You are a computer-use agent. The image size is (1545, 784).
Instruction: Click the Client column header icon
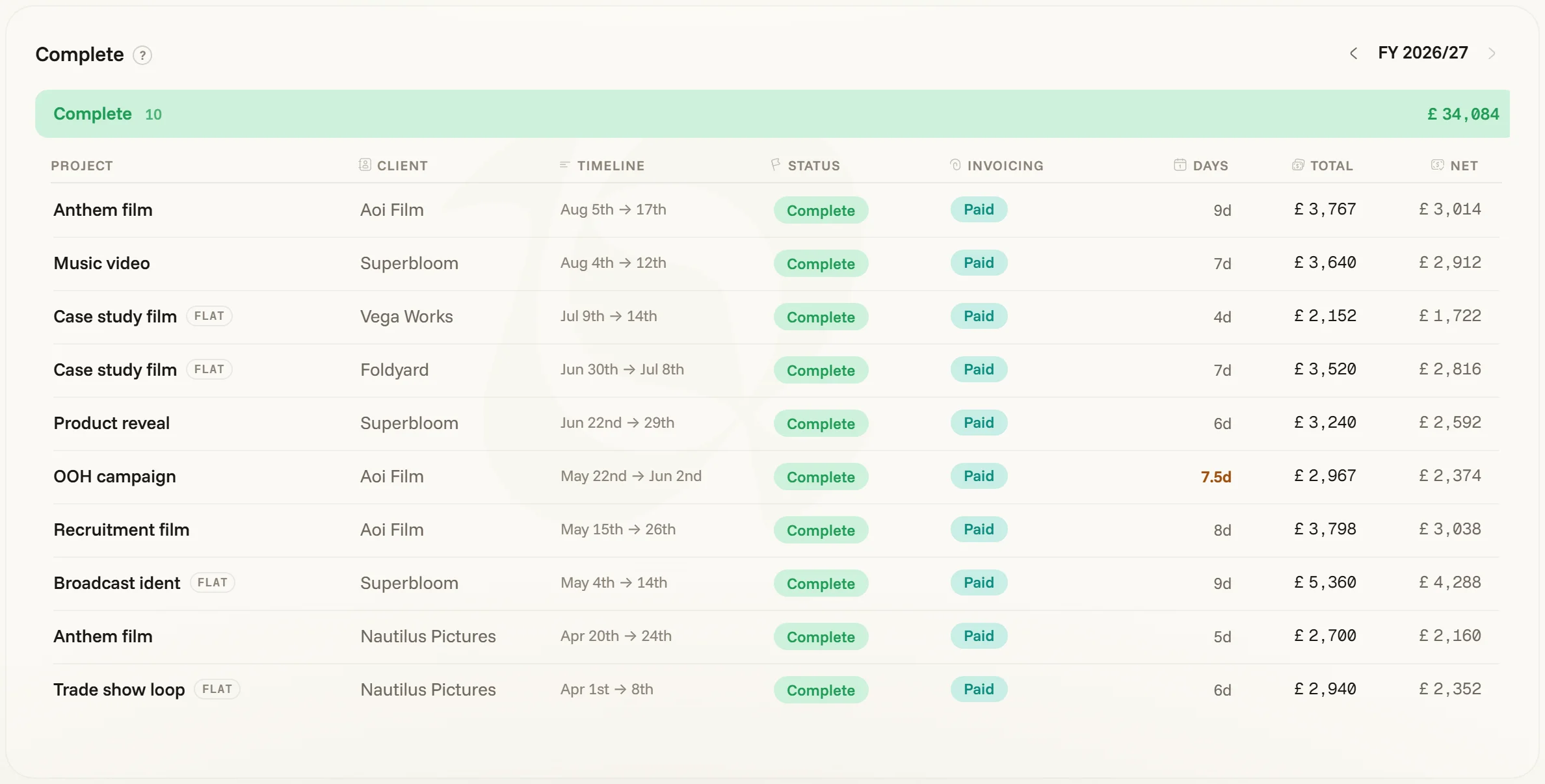coord(365,164)
